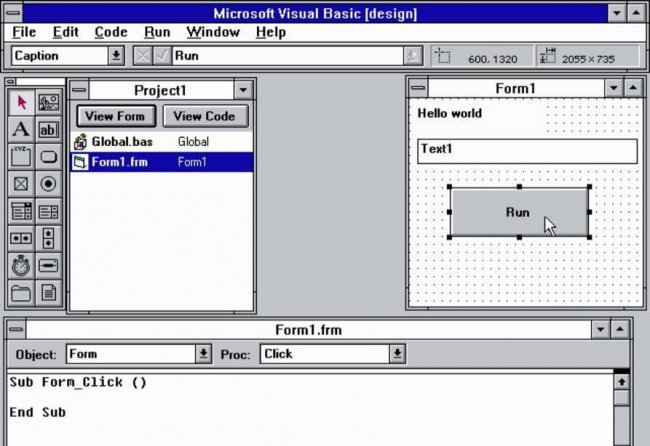Select the Global.bas row in Project1
This screenshot has width=650, height=446.
pyautogui.click(x=162, y=142)
